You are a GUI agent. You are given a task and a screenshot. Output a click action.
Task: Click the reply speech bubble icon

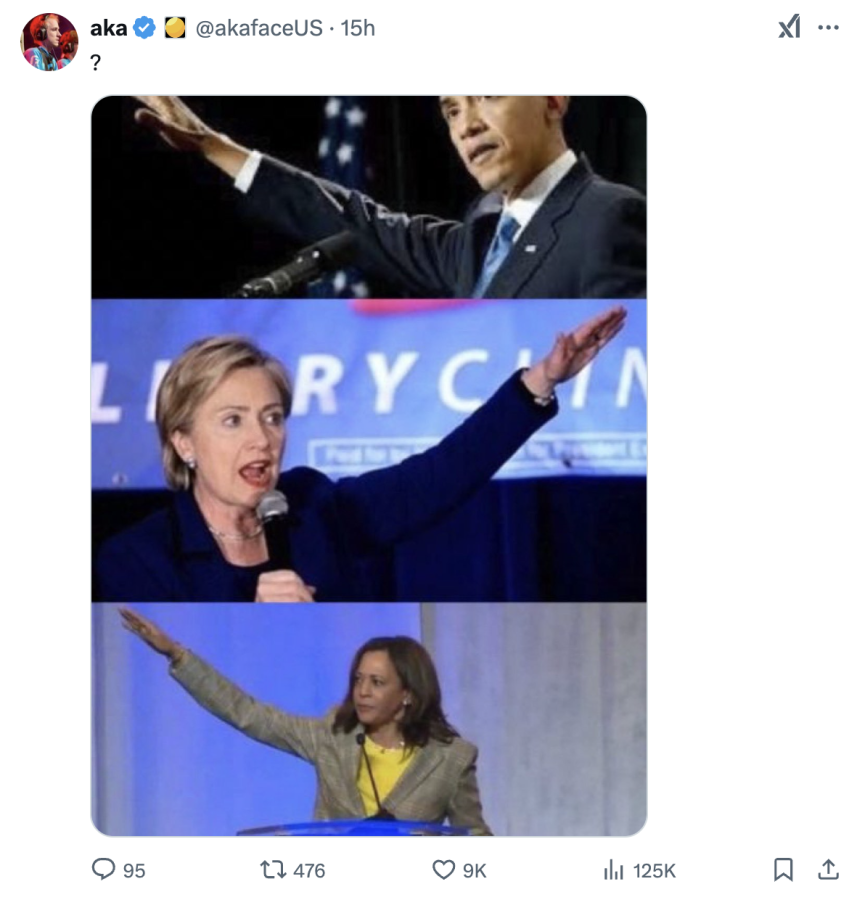(x=103, y=870)
